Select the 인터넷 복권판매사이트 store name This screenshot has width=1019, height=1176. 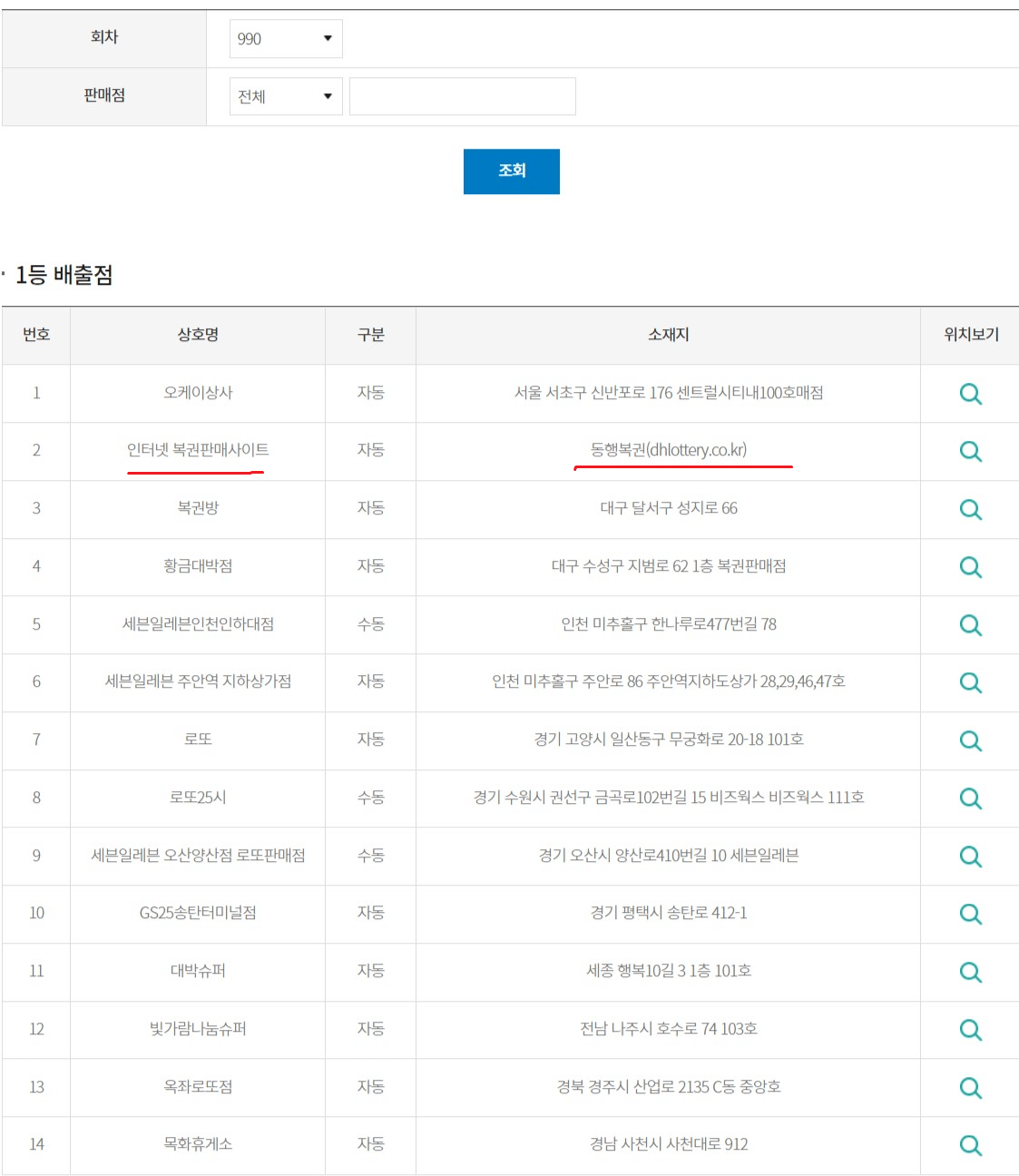click(198, 450)
